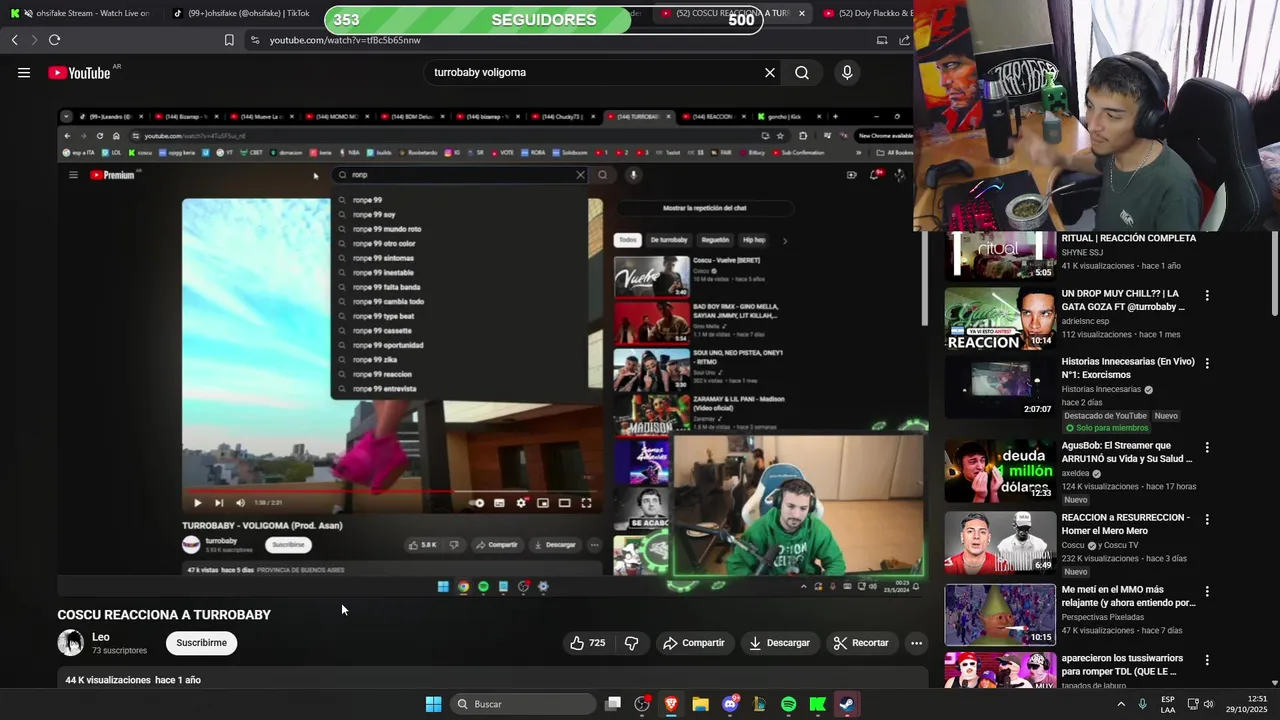Click the microphone icon in system tray
Image resolution: width=1280 pixels, height=720 pixels.
tap(1142, 704)
